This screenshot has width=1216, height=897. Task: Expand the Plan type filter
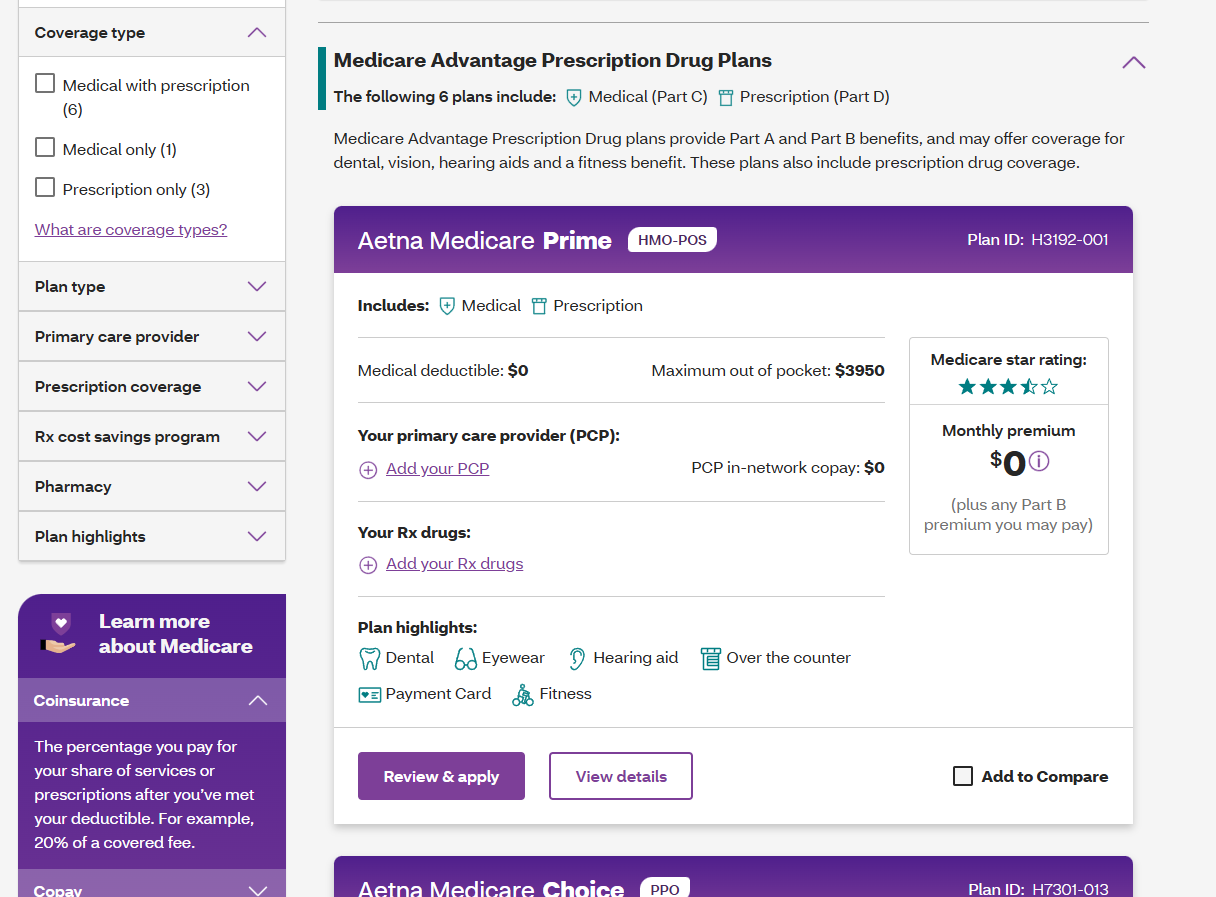click(x=152, y=287)
